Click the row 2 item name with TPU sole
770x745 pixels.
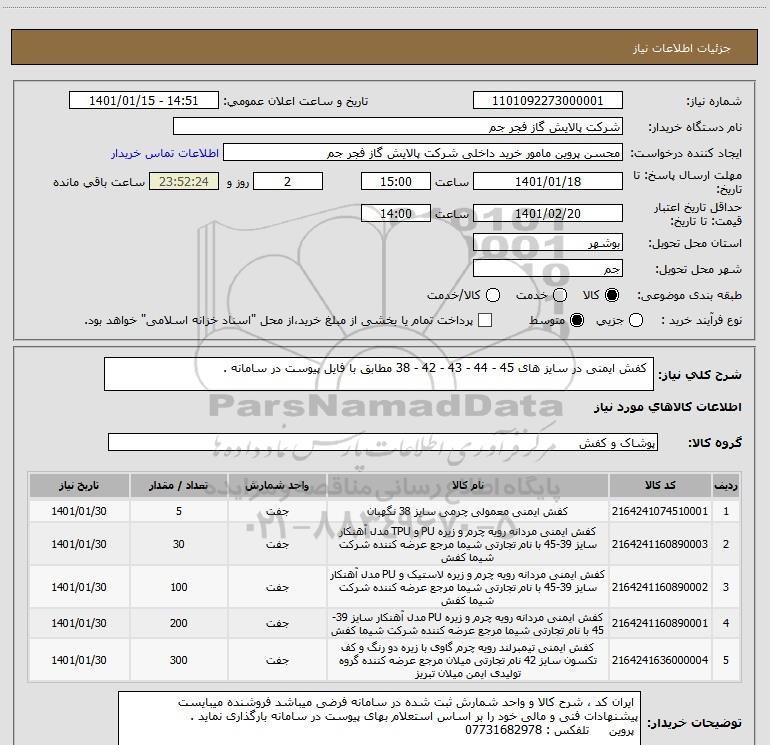[468, 544]
